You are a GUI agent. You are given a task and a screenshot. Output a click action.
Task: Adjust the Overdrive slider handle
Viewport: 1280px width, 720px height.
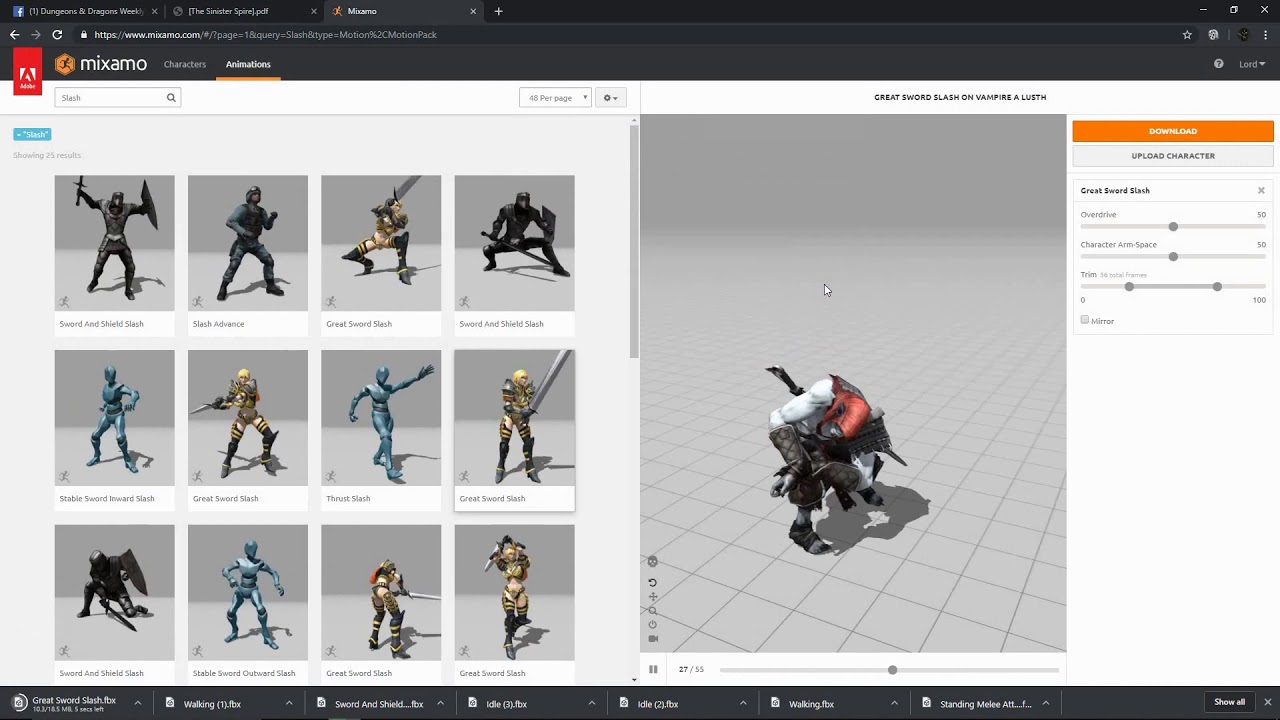click(x=1173, y=227)
